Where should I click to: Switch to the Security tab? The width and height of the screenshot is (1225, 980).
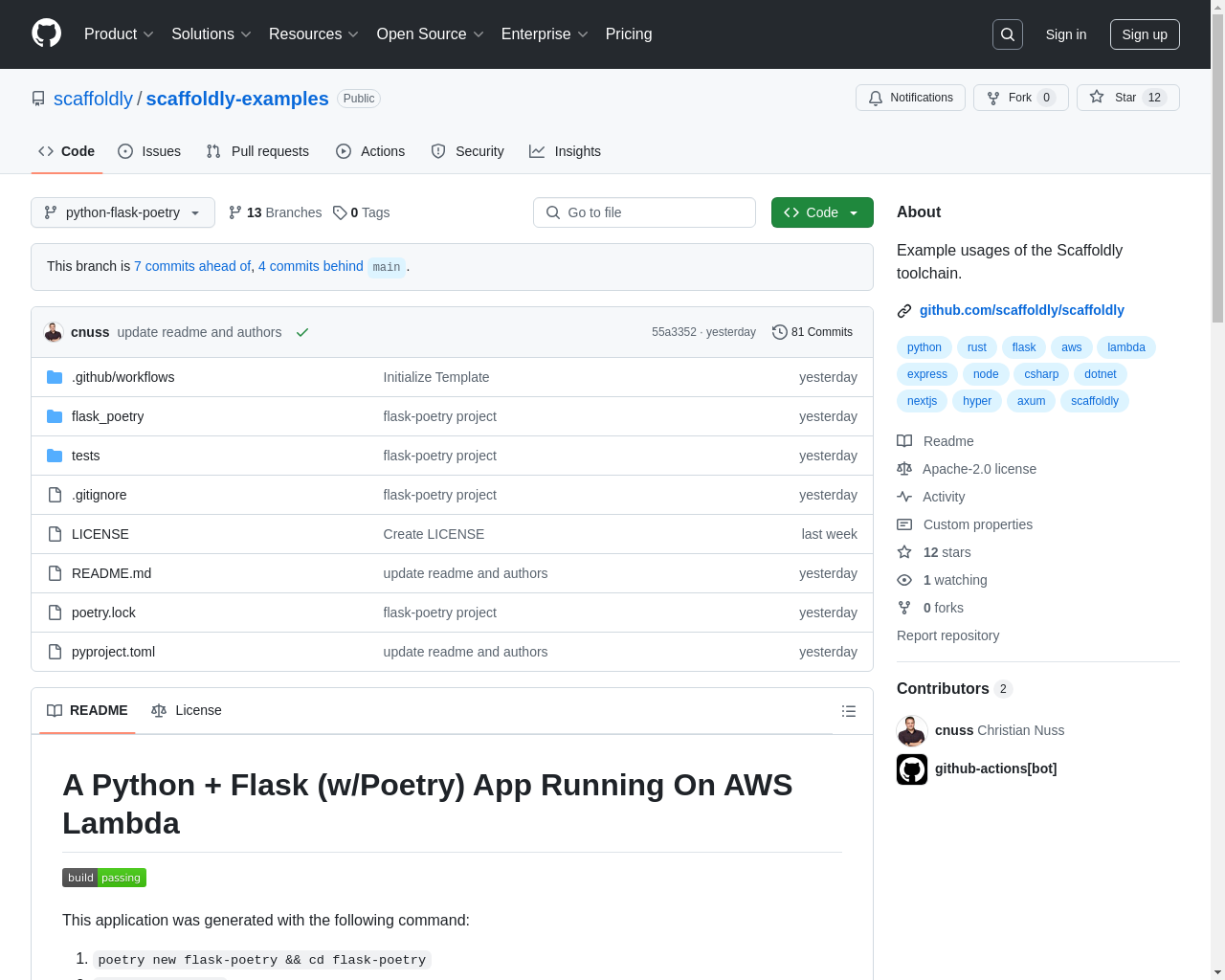[x=467, y=151]
